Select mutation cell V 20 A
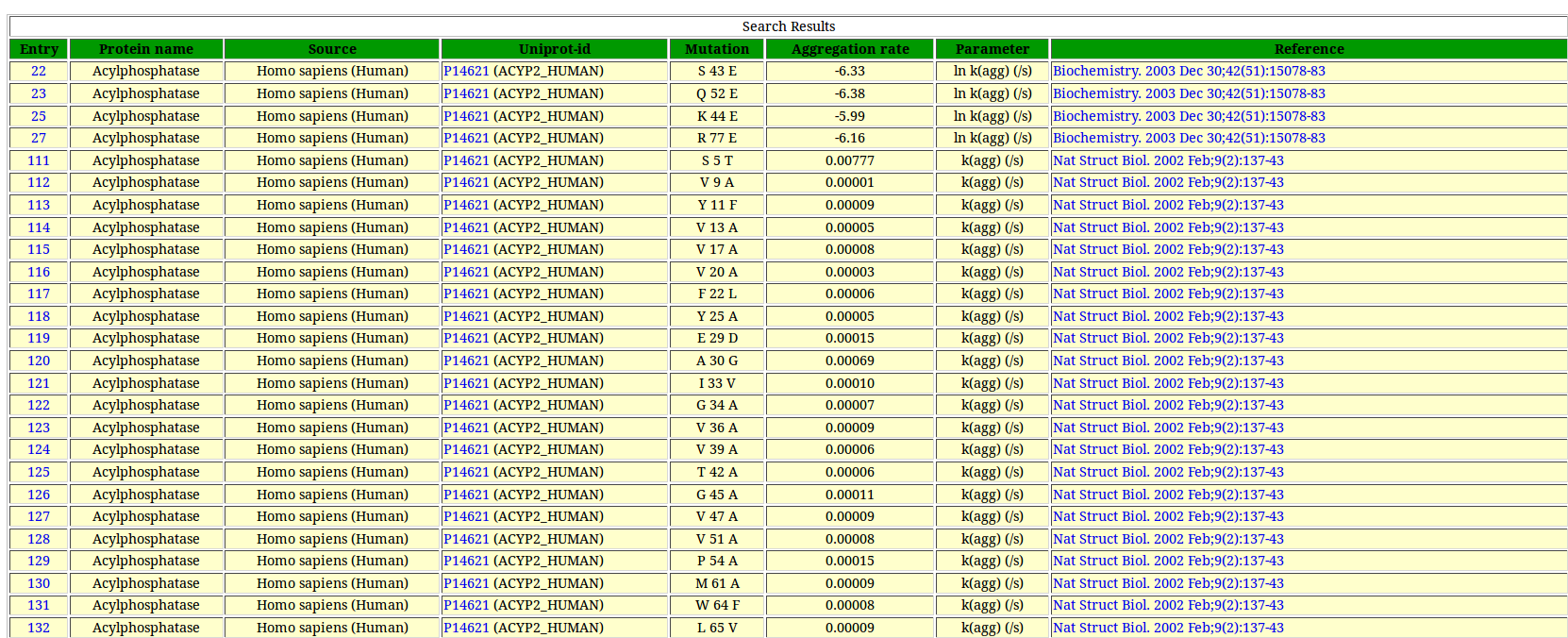 click(717, 272)
